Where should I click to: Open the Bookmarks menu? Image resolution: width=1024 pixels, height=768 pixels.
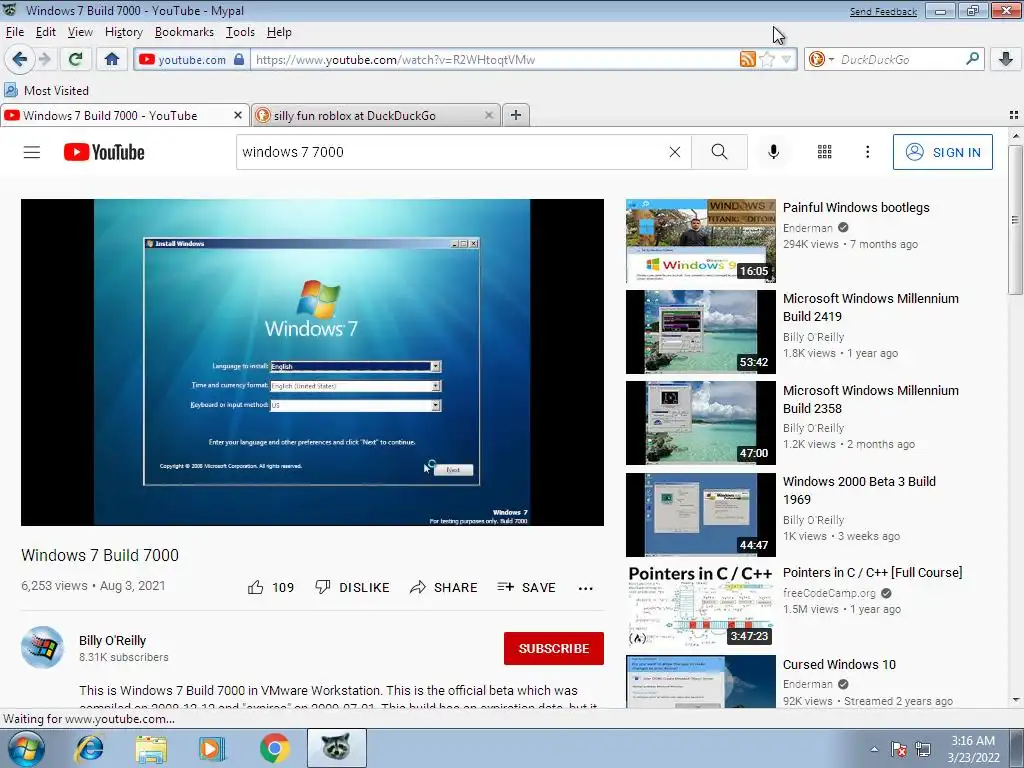pos(184,32)
